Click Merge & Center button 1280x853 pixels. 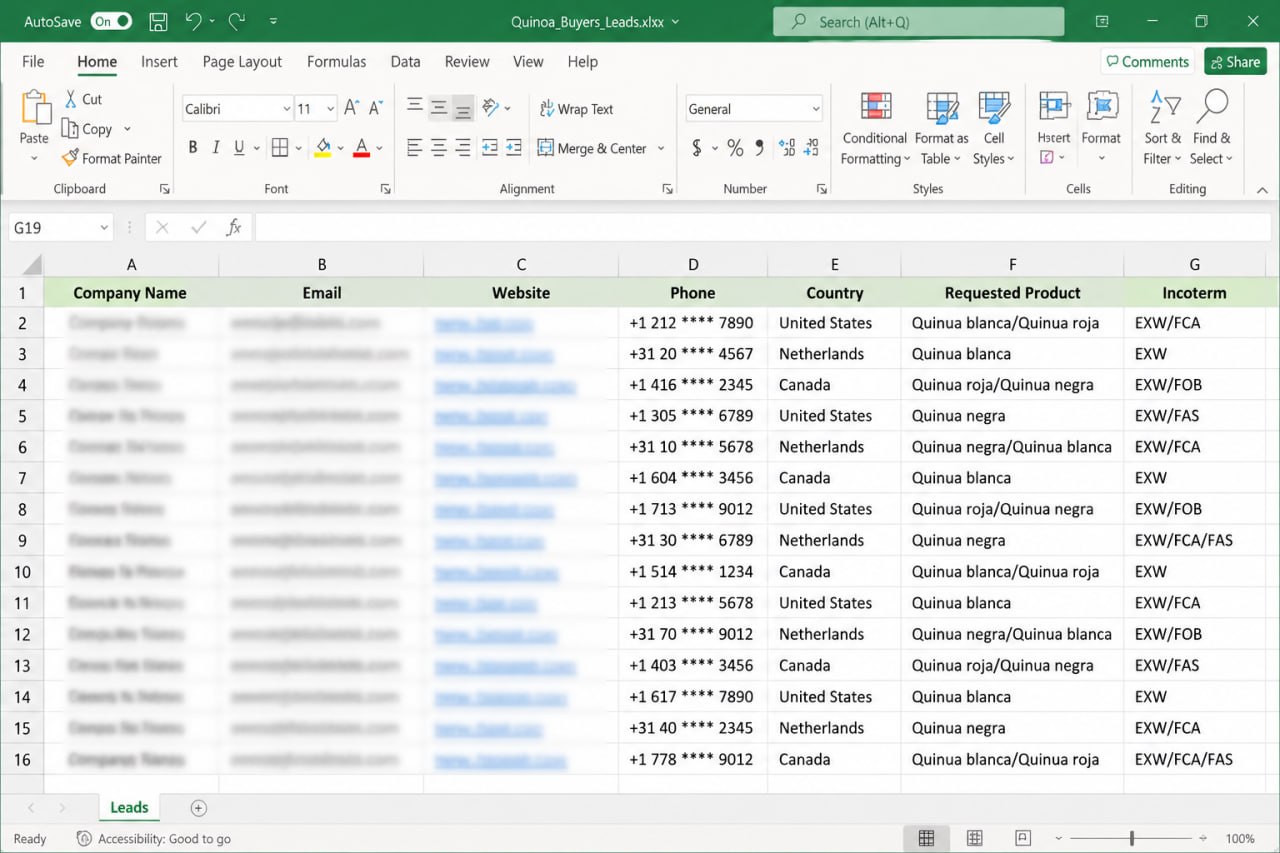(x=592, y=149)
